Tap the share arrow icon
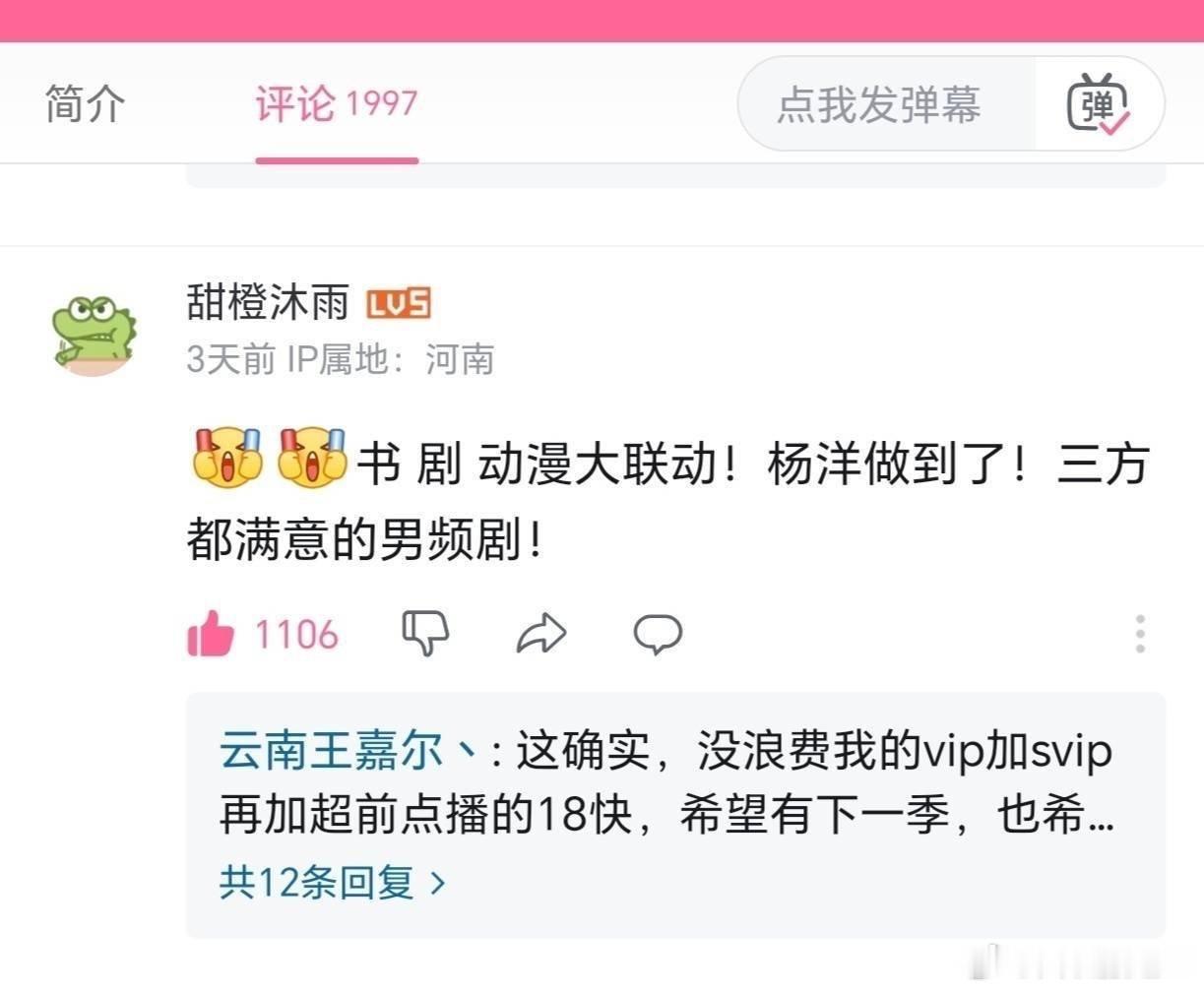This screenshot has width=1204, height=991. pos(541,634)
